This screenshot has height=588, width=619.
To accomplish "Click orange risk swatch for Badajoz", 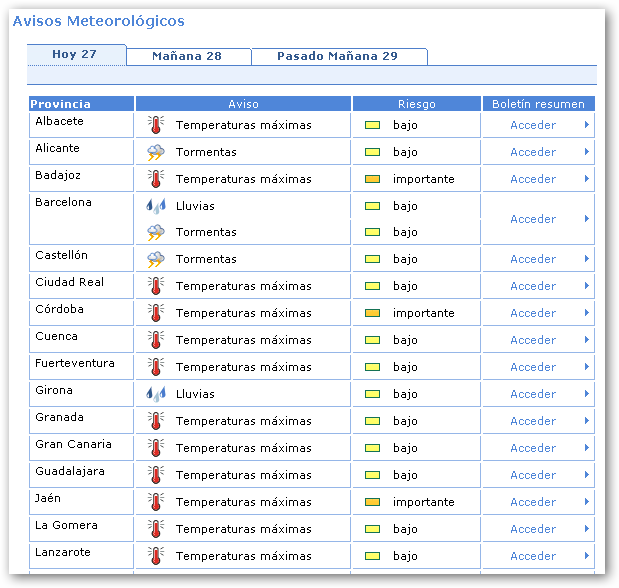I will (x=372, y=179).
